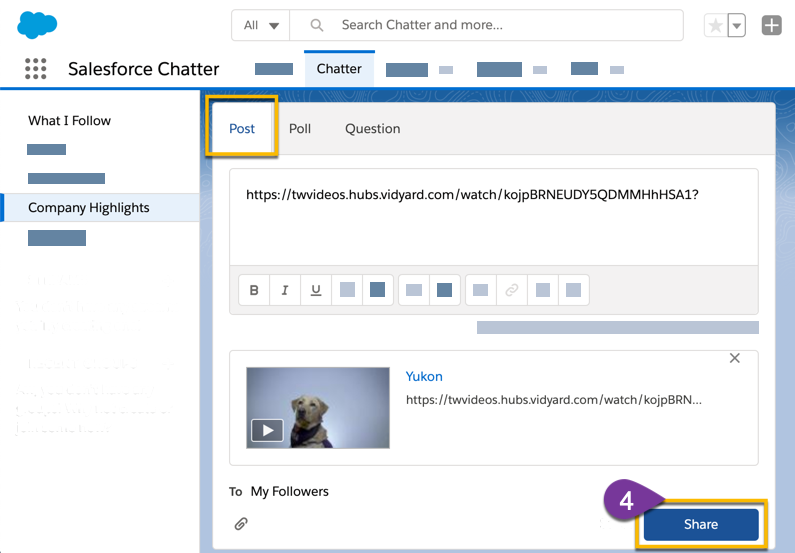Click inside the post text area

[494, 217]
